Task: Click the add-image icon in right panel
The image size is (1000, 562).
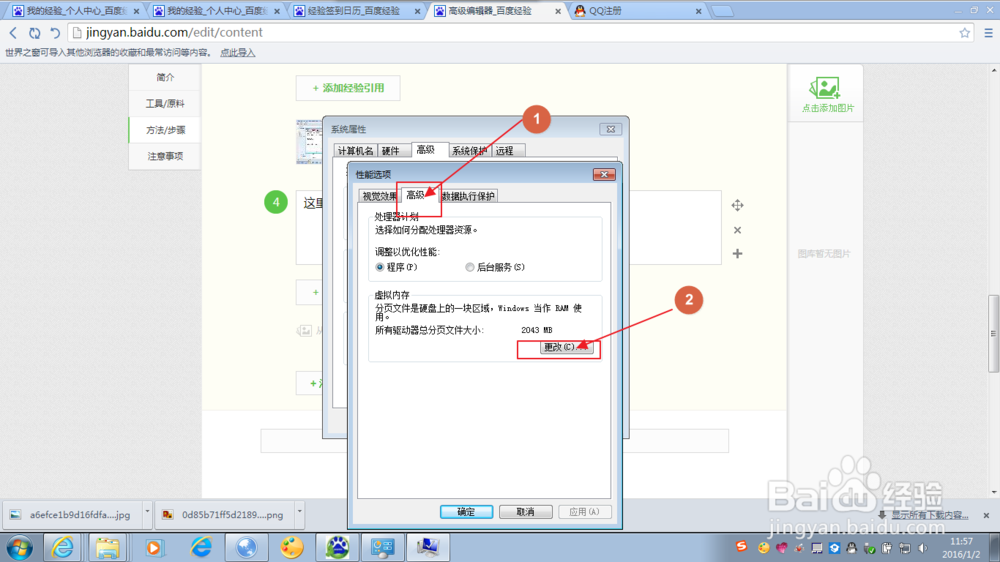Action: (x=825, y=87)
